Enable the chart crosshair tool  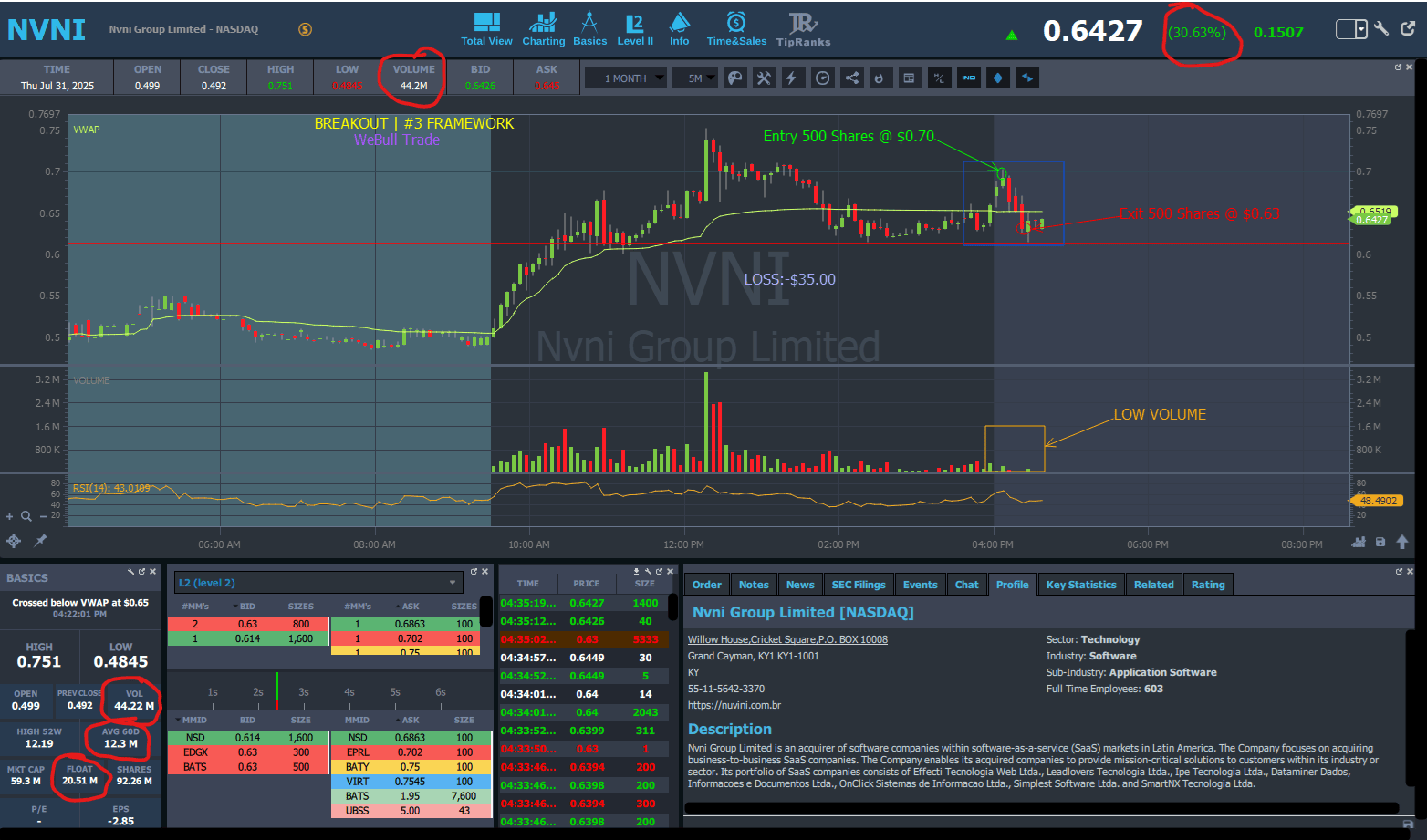click(14, 541)
